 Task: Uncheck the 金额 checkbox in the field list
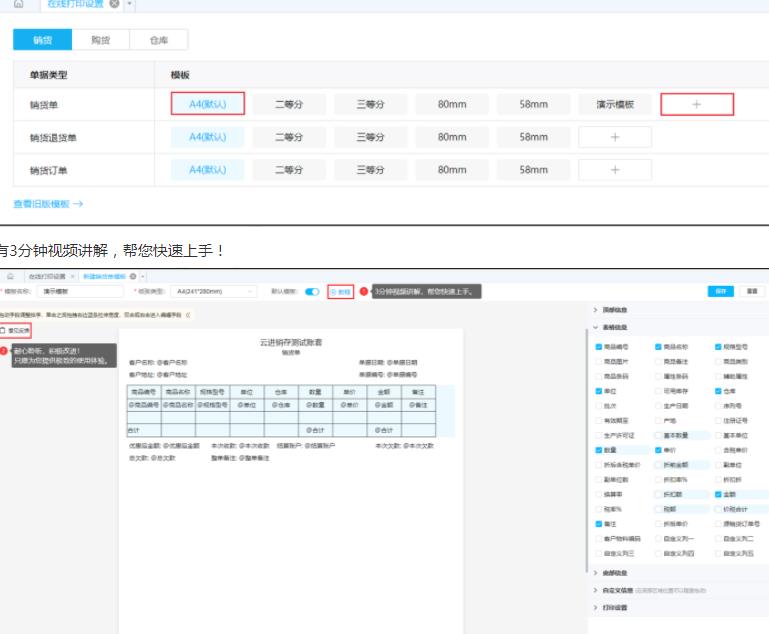[718, 494]
